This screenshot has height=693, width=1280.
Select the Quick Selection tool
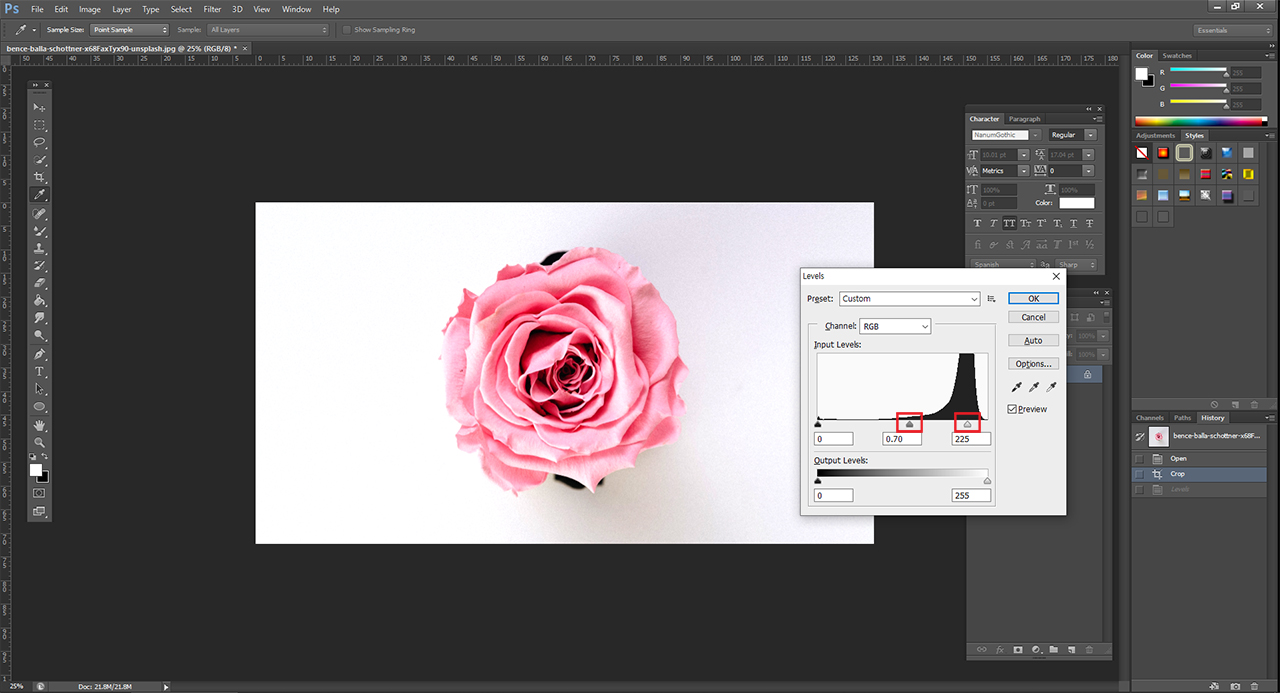pos(40,160)
